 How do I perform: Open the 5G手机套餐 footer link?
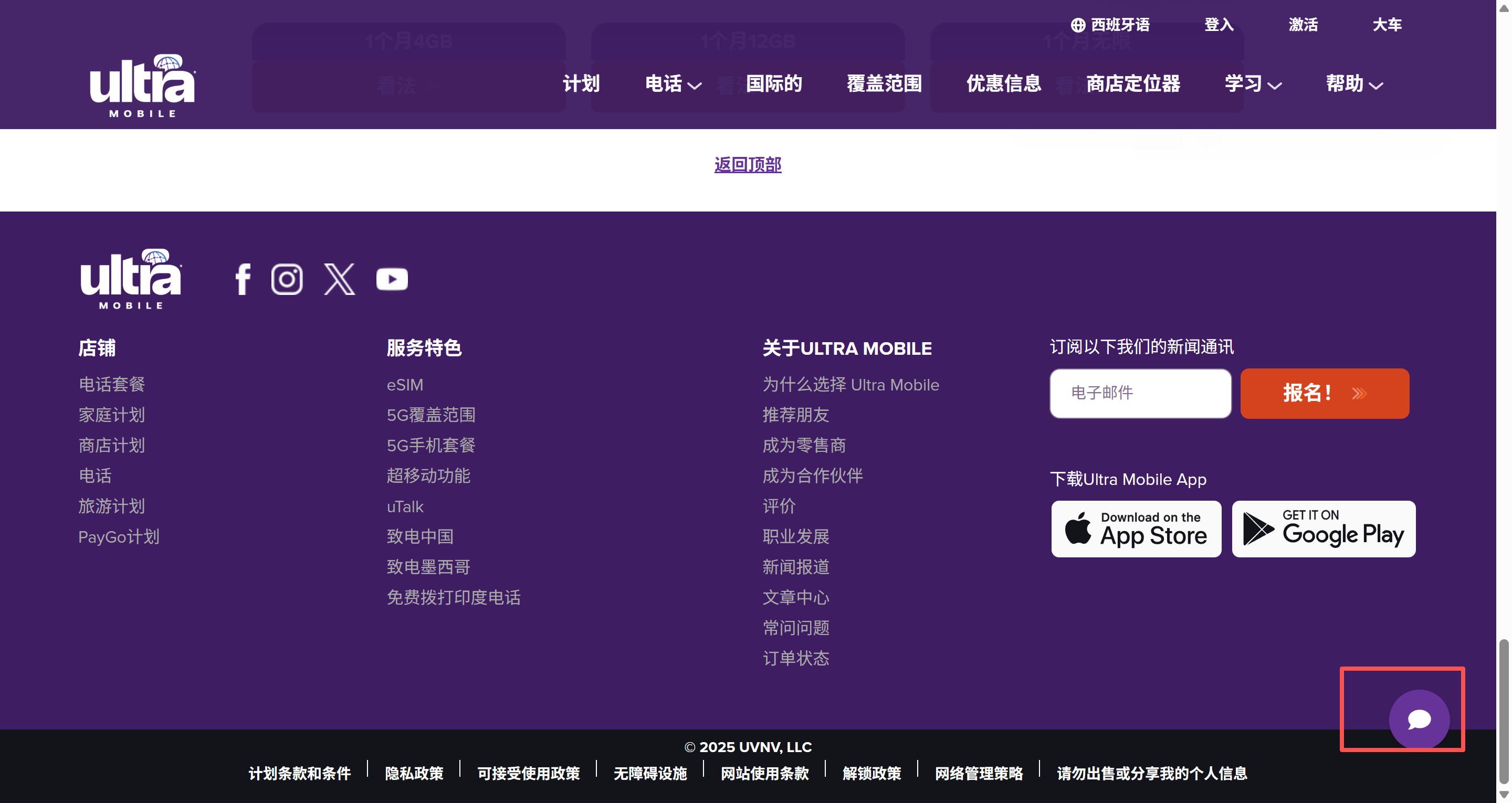click(432, 446)
